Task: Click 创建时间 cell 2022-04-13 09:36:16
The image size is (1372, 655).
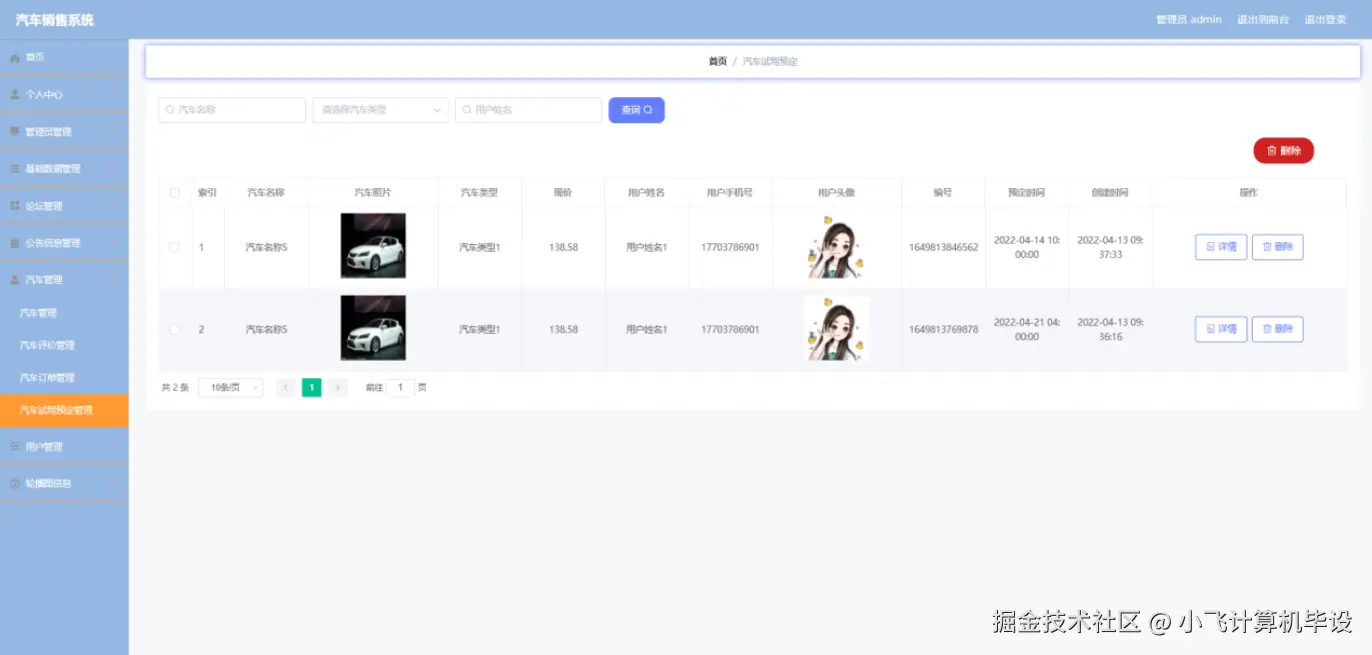Action: coord(1111,329)
